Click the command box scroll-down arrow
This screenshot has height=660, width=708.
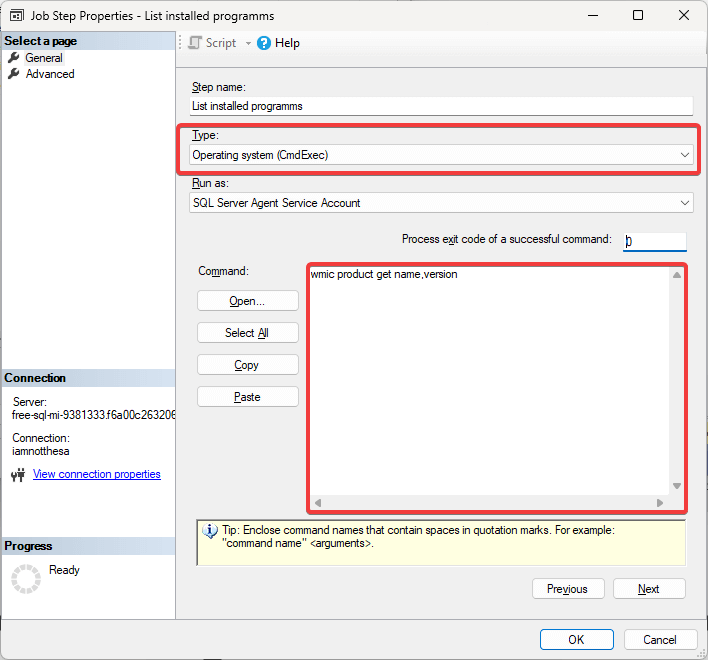pyautogui.click(x=676, y=486)
